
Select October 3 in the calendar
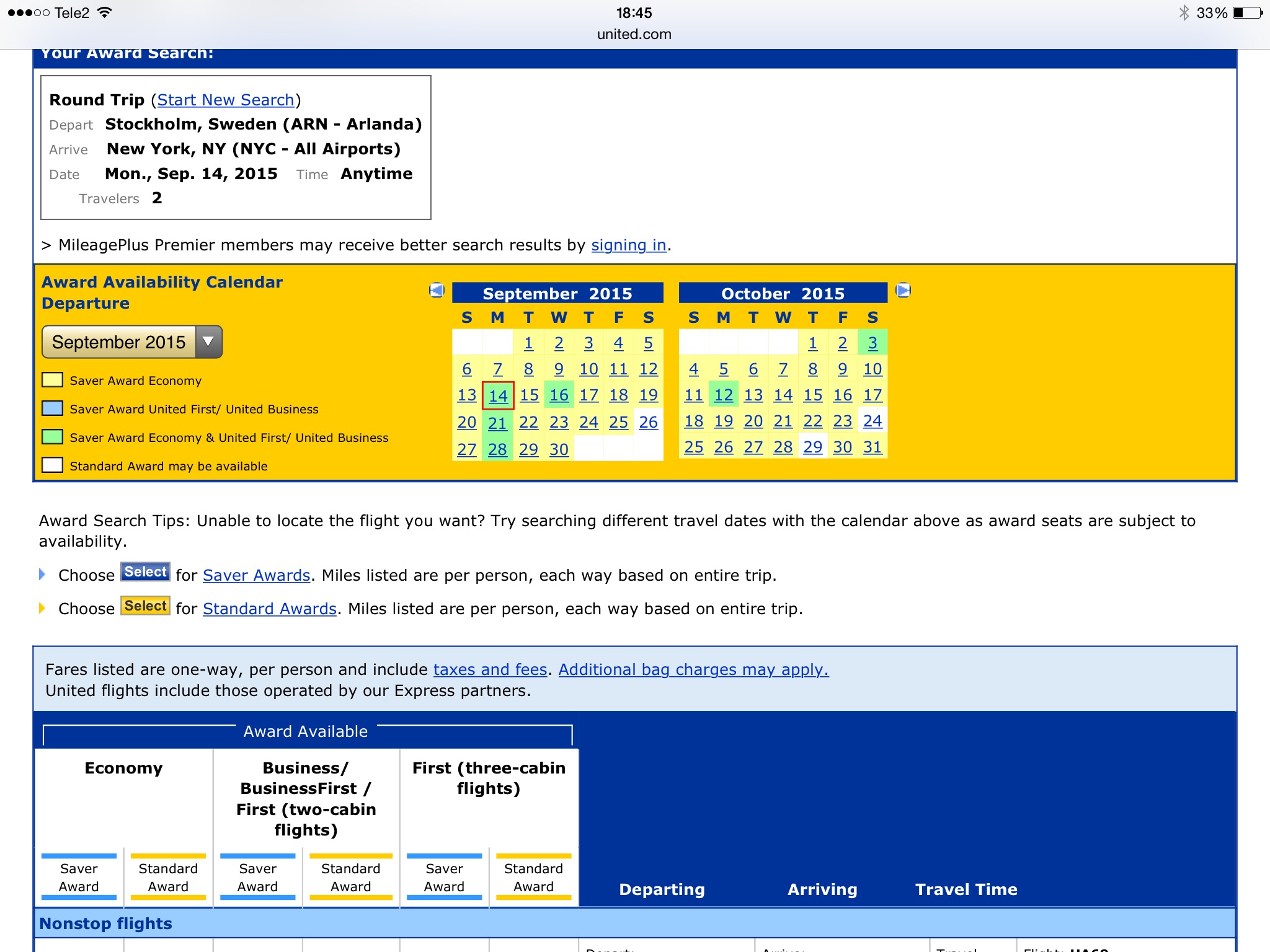coord(873,343)
